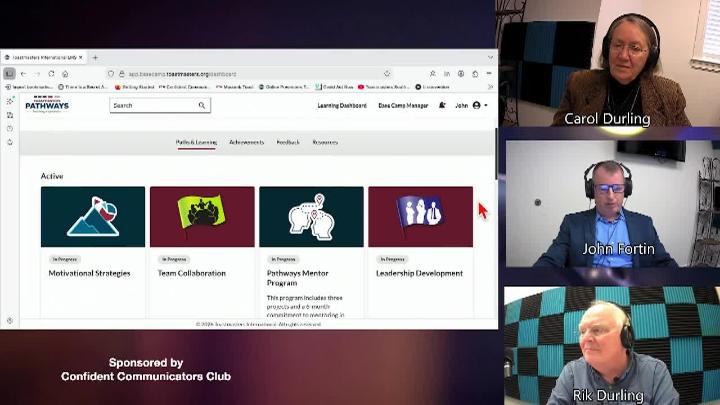
Task: Switch to the Achievements tab
Action: pyautogui.click(x=246, y=142)
